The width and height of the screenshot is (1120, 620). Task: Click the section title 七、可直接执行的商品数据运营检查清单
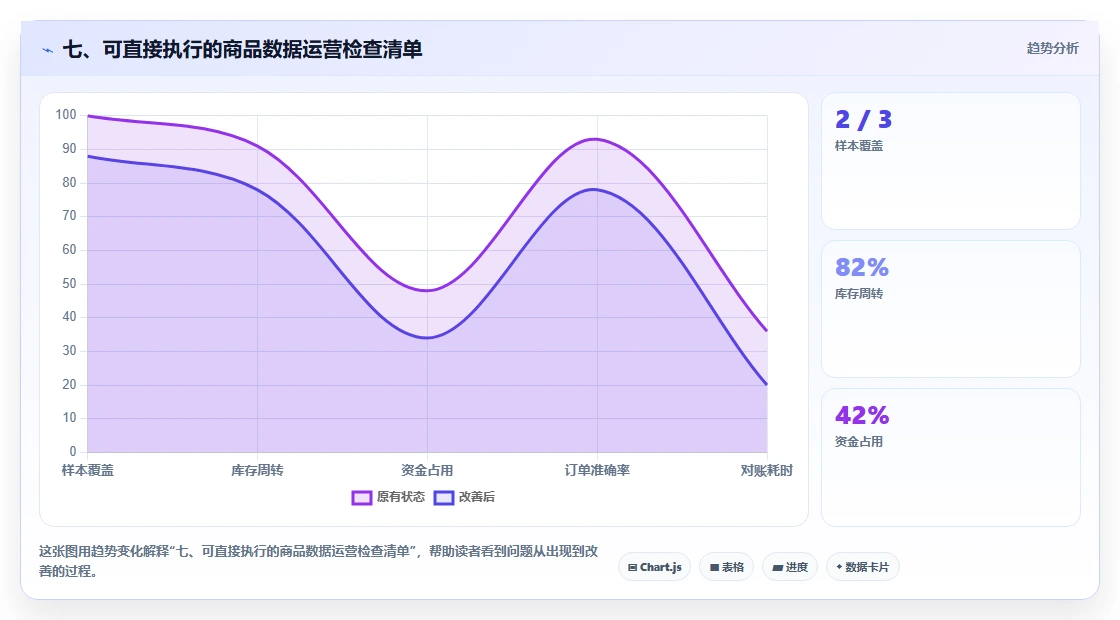[243, 49]
